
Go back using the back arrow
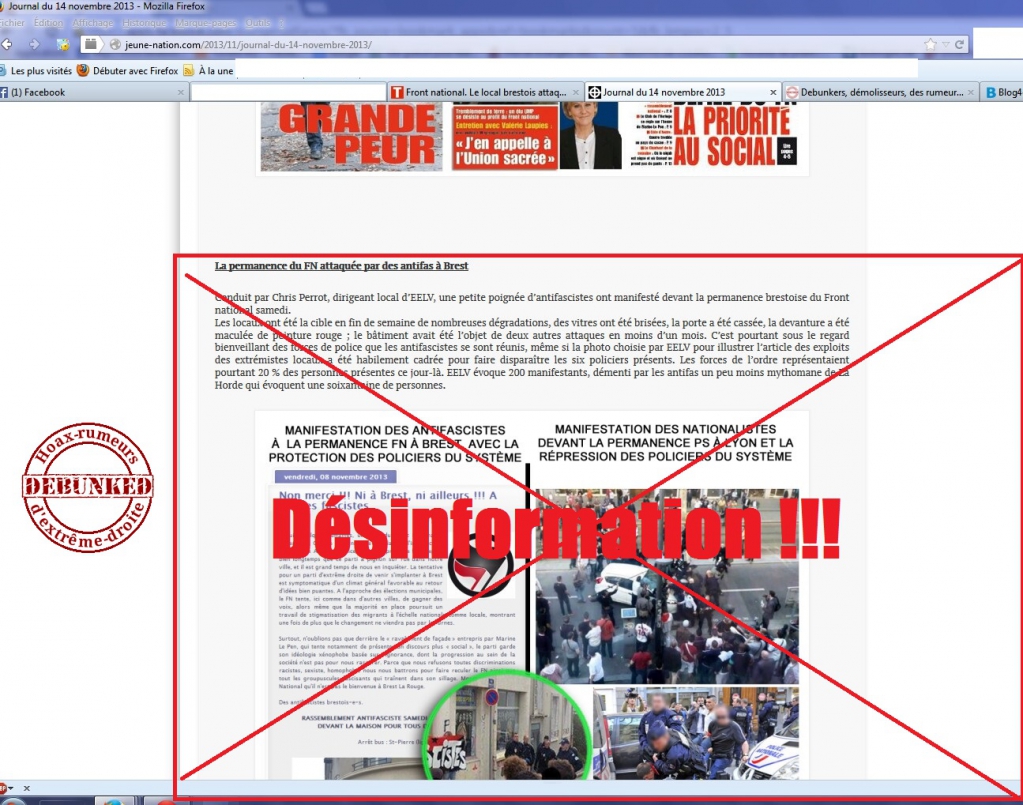point(7,44)
